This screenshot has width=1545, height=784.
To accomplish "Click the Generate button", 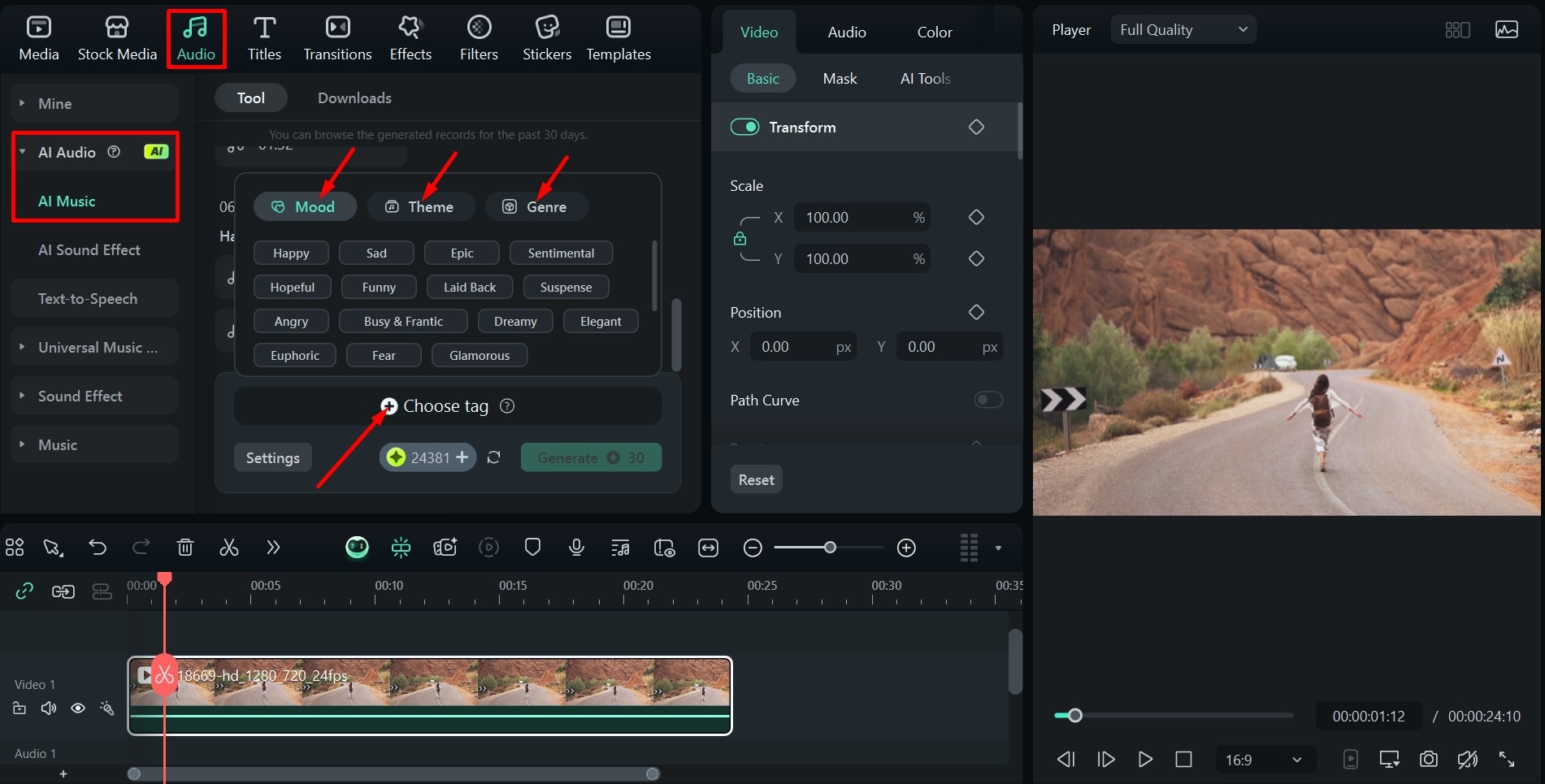I will click(x=591, y=457).
